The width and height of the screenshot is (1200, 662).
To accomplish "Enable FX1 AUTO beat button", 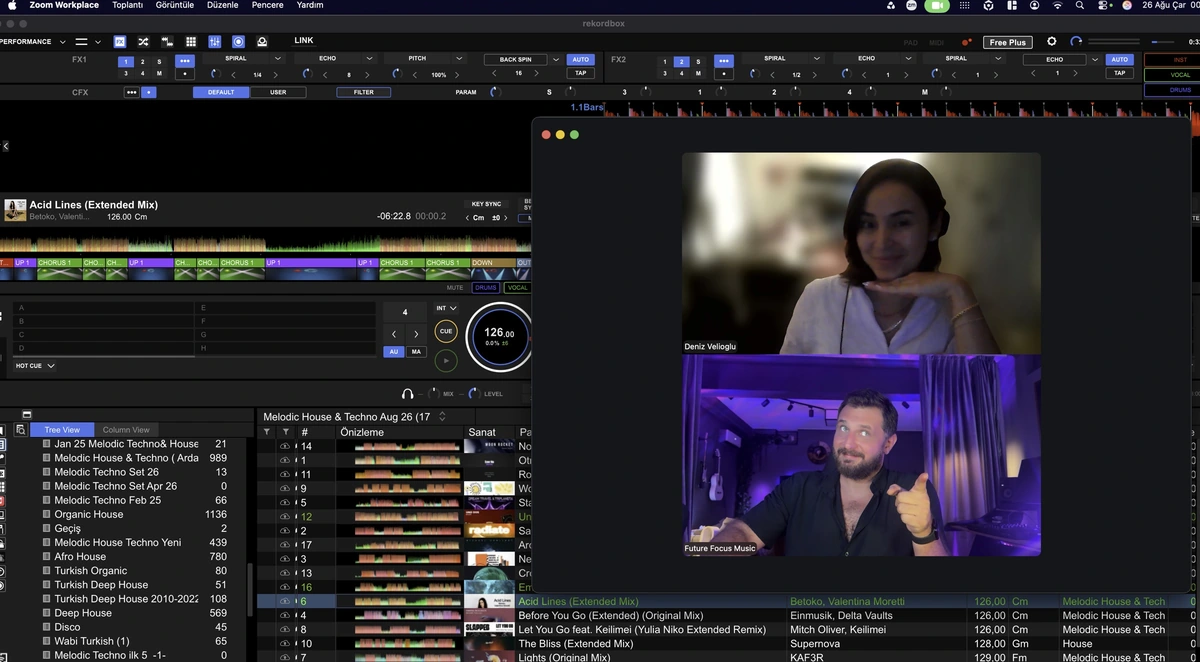I will [580, 60].
